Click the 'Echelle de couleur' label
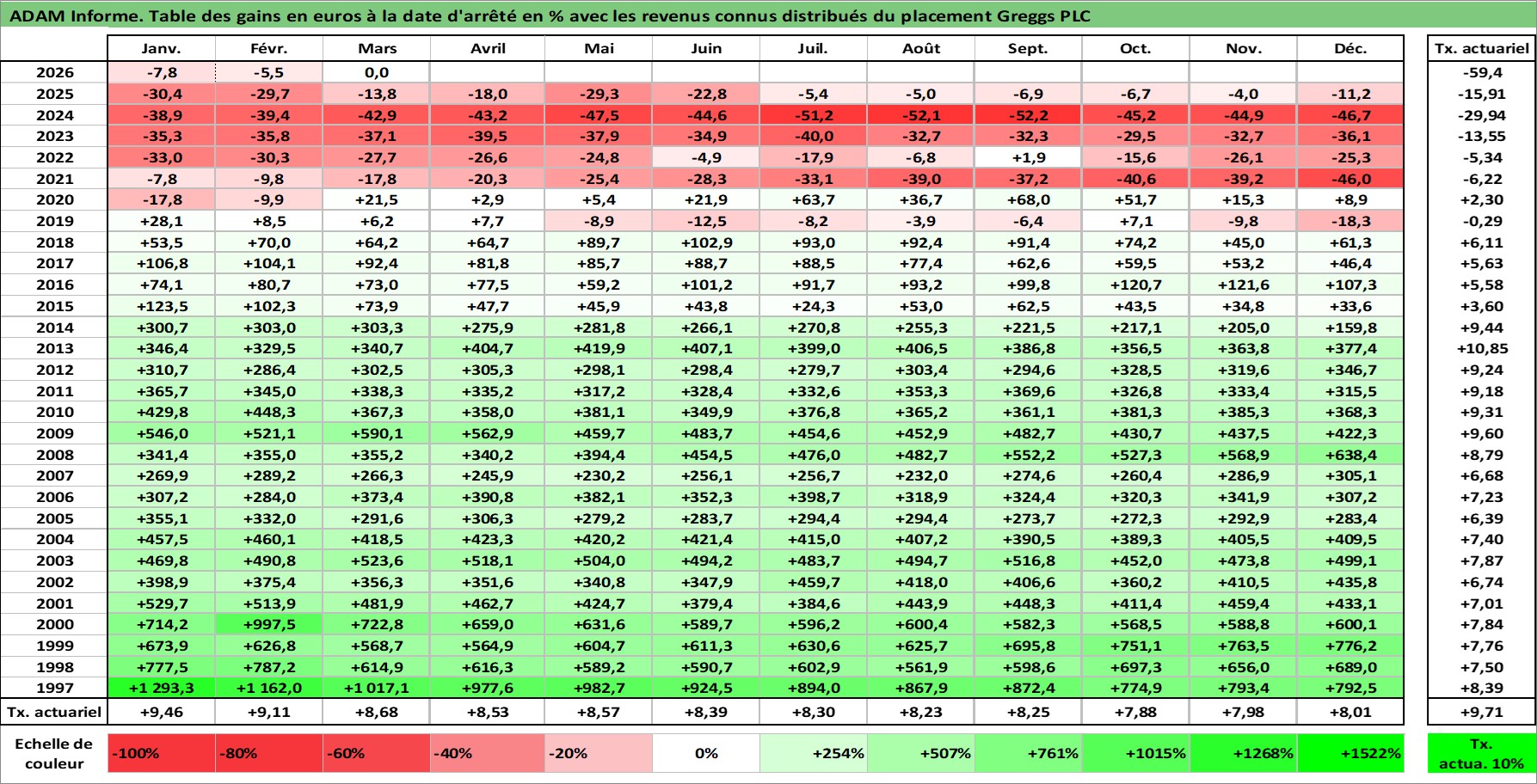The image size is (1537, 784). [x=54, y=754]
